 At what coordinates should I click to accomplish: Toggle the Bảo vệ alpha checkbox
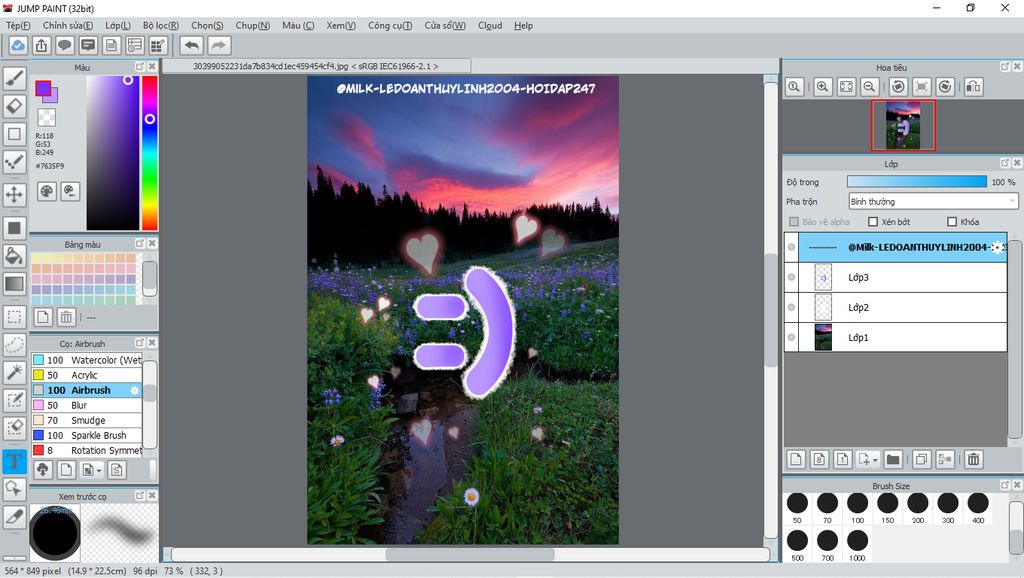click(794, 221)
